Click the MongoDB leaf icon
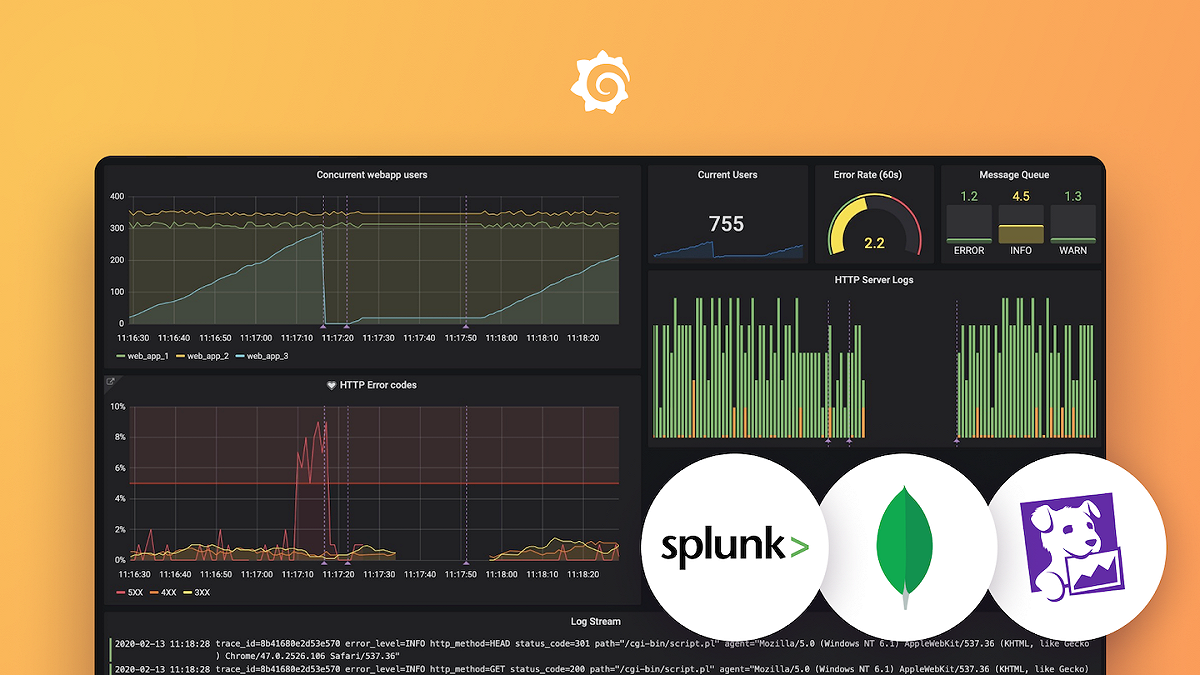This screenshot has height=675, width=1200. coord(906,540)
